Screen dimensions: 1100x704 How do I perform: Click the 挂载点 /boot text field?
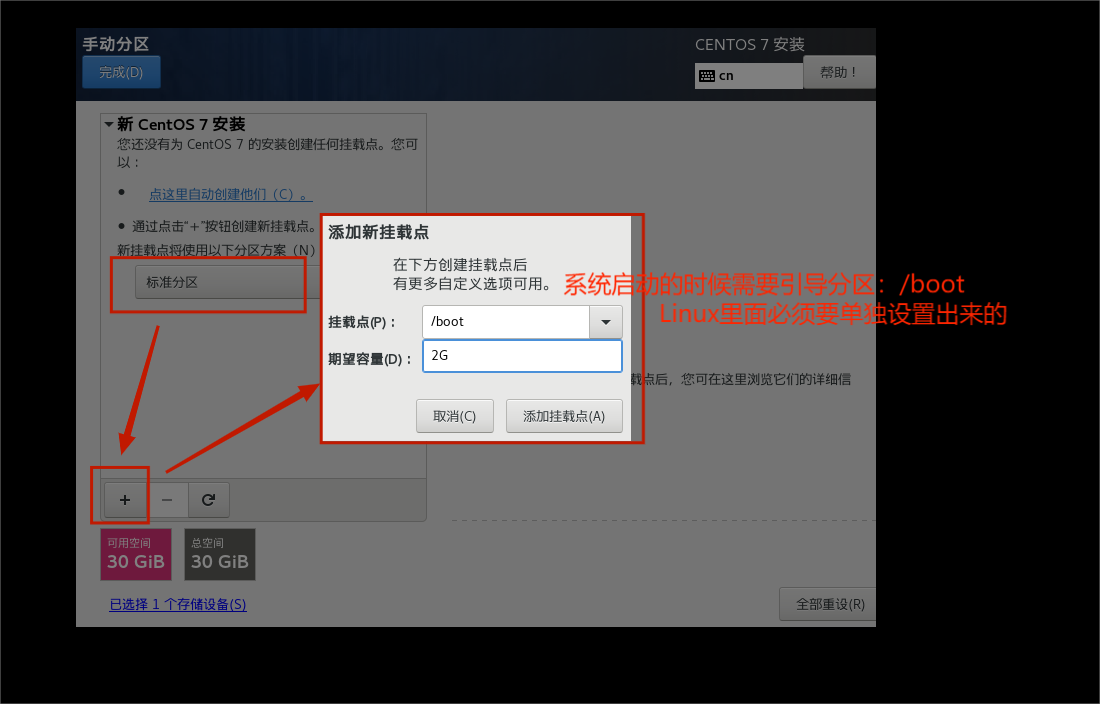point(506,323)
